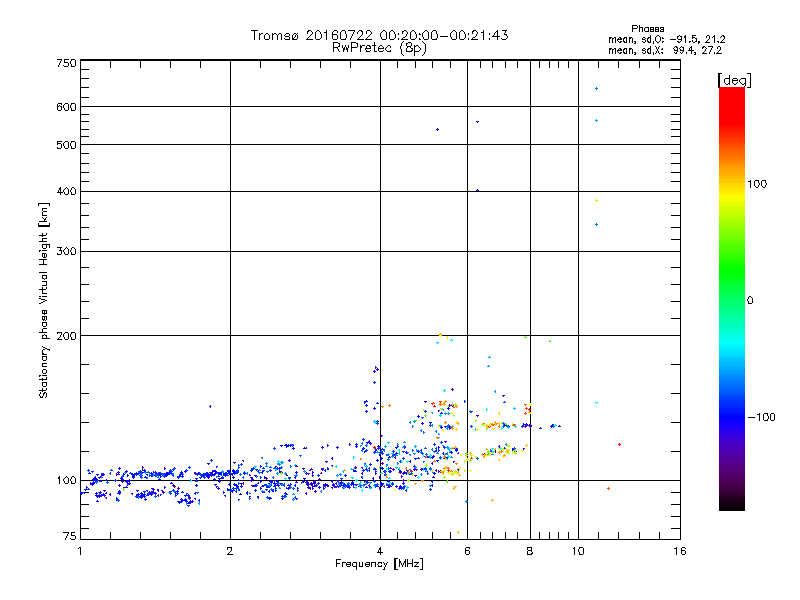Click the y-axis tick label '600'
This screenshot has height=600, width=800.
pyautogui.click(x=66, y=107)
